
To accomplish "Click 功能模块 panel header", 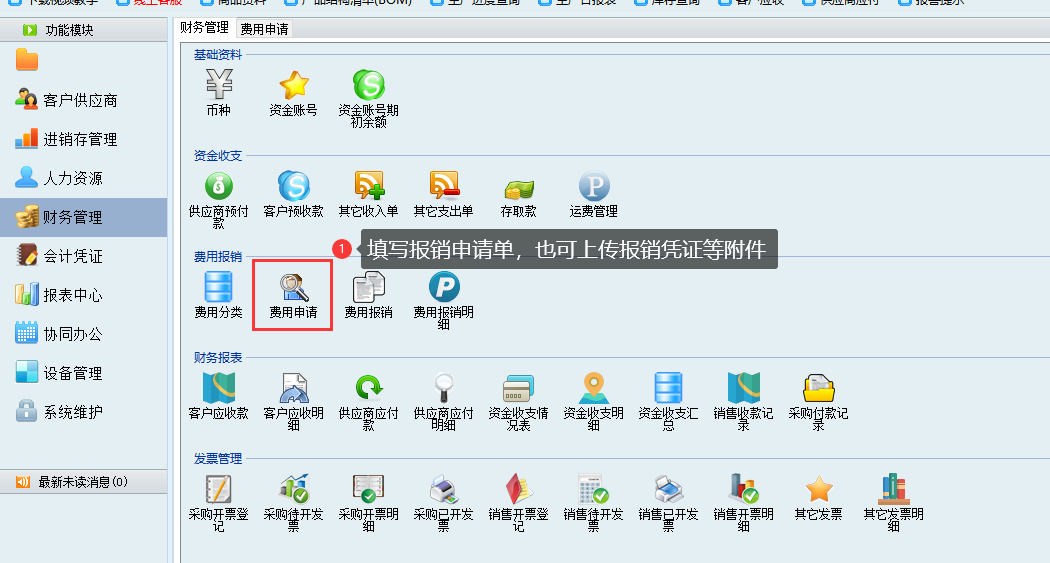I will [x=69, y=30].
